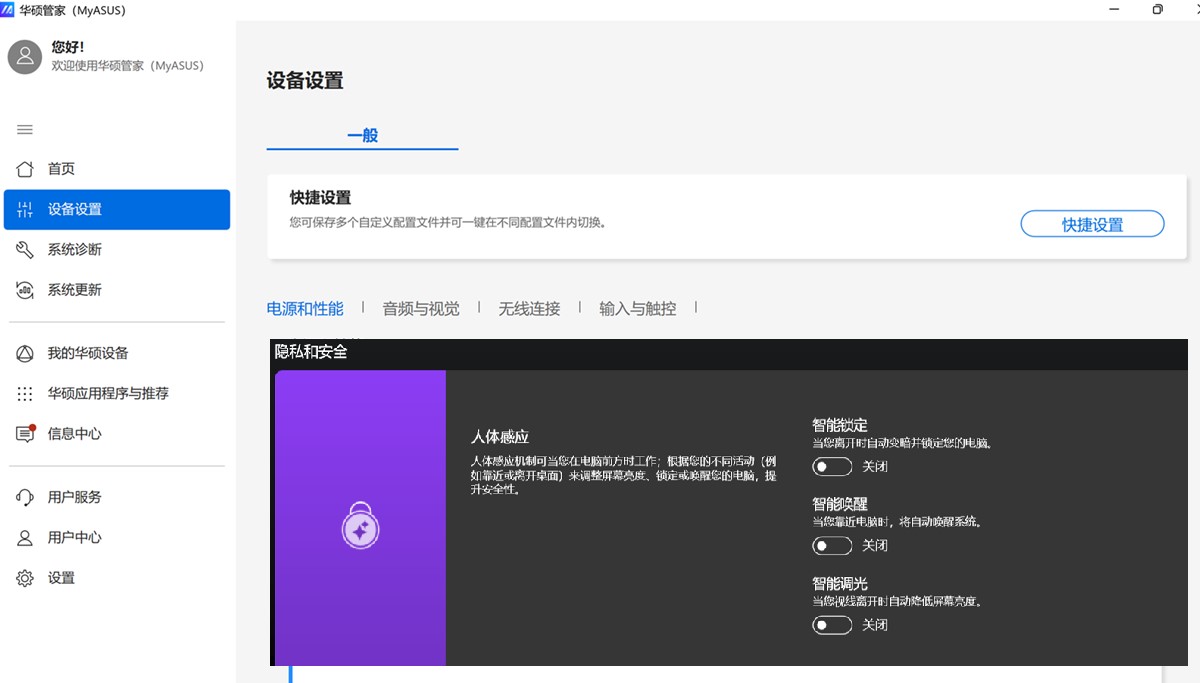Collapse the sidebar with hamburger icon
The height and width of the screenshot is (683, 1200).
[25, 130]
